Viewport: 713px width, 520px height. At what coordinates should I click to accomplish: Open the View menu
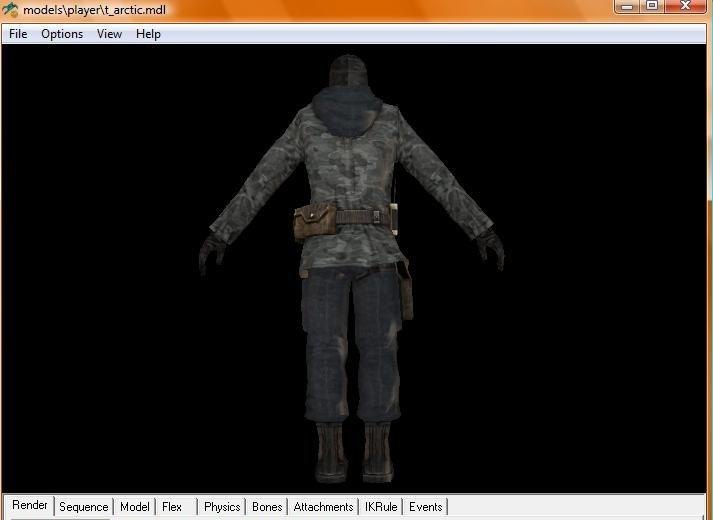point(109,34)
